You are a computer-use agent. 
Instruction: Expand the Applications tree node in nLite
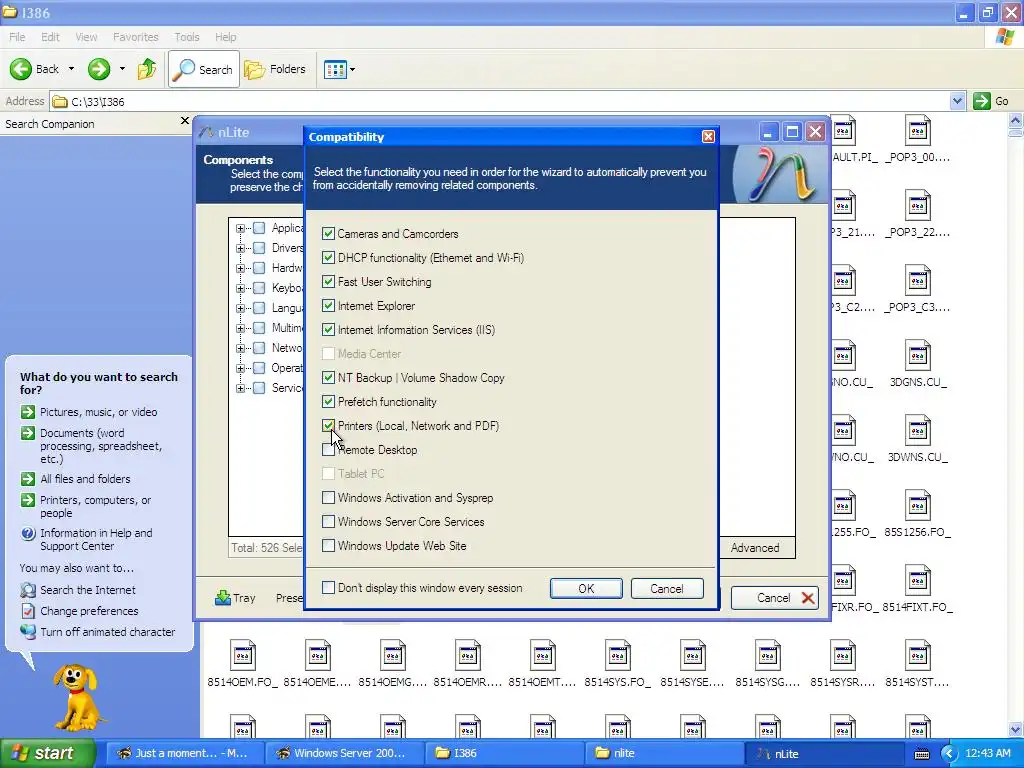[x=240, y=228]
